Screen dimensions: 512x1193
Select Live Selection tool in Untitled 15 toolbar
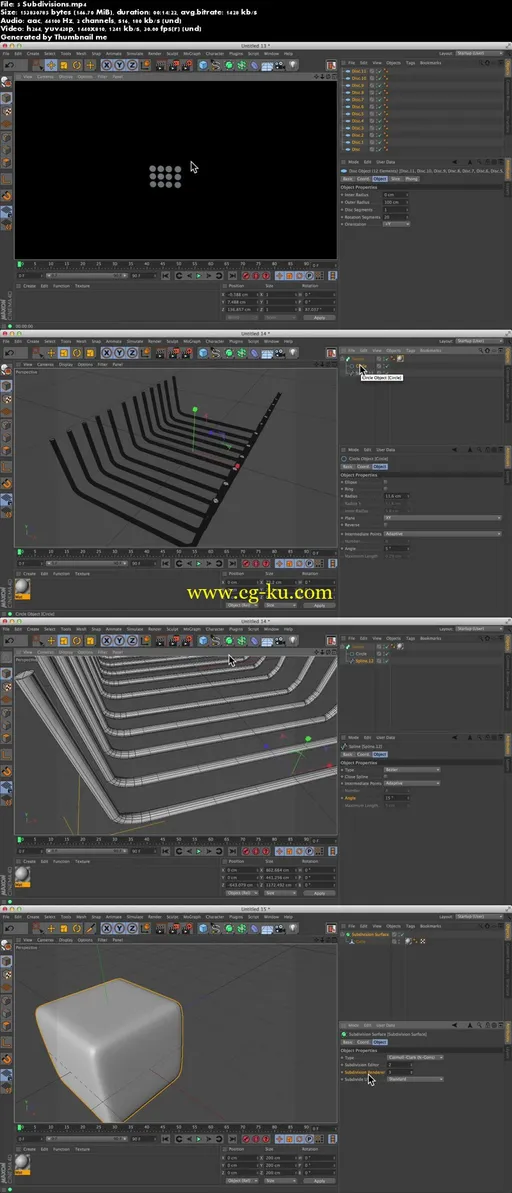38,928
